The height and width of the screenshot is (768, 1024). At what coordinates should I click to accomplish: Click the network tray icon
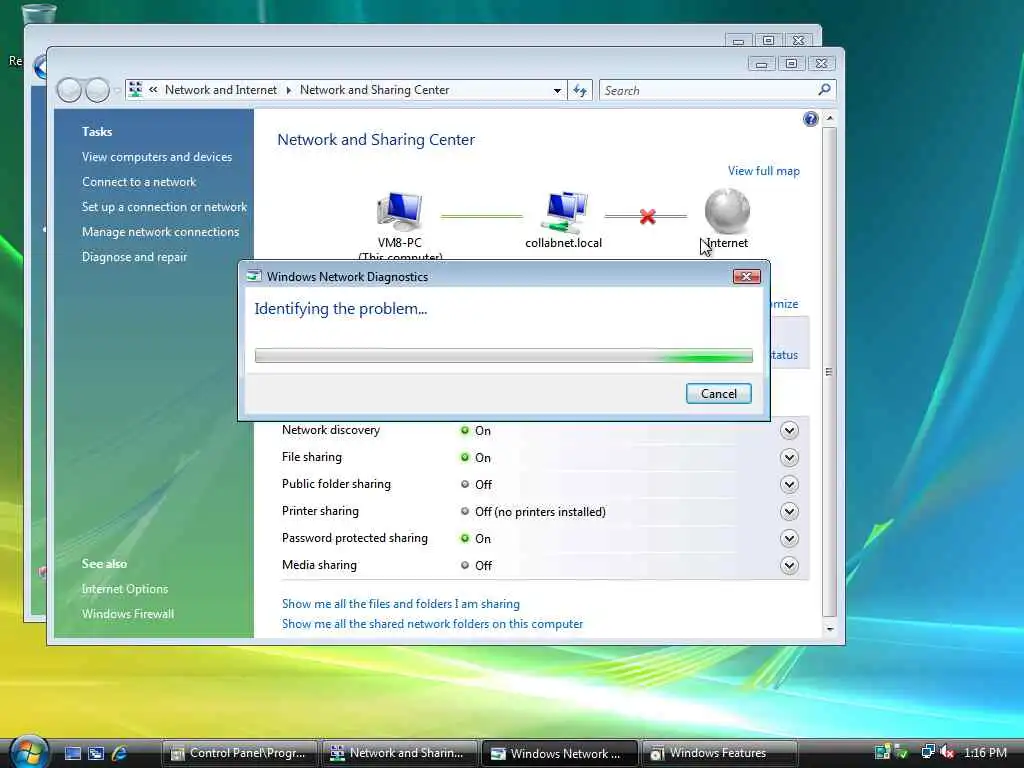point(927,752)
